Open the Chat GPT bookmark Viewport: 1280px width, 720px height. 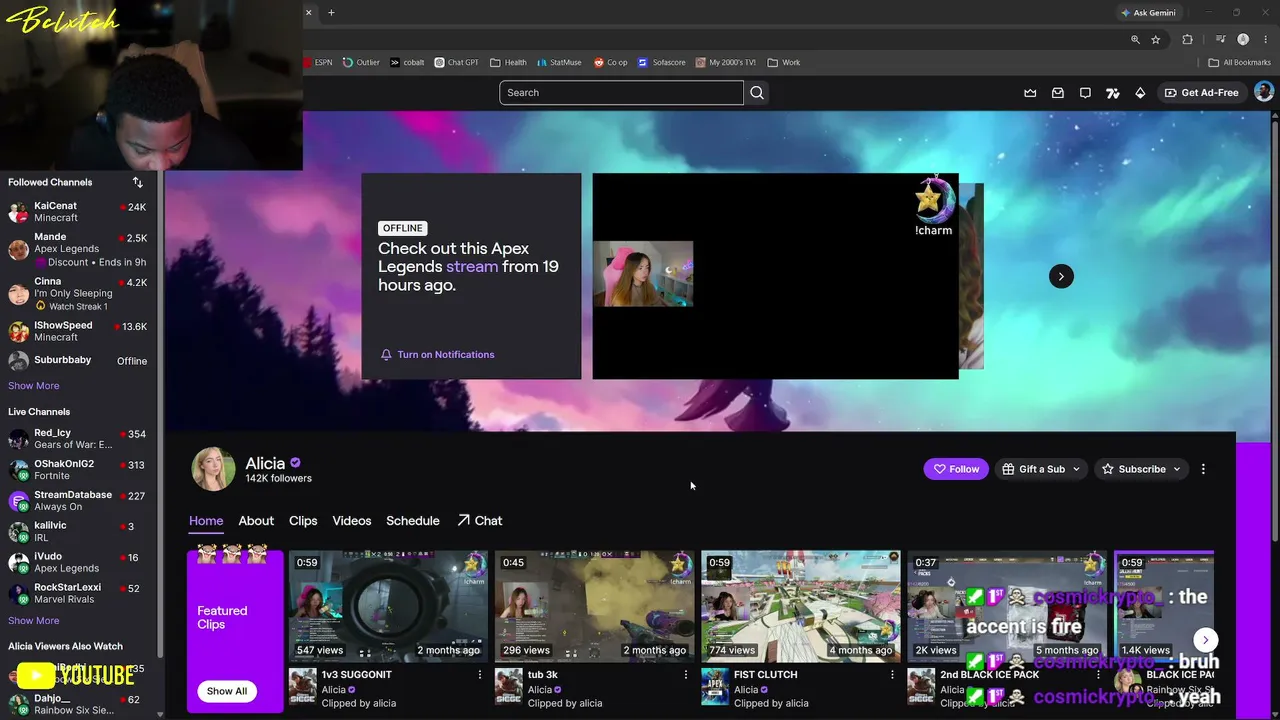456,62
